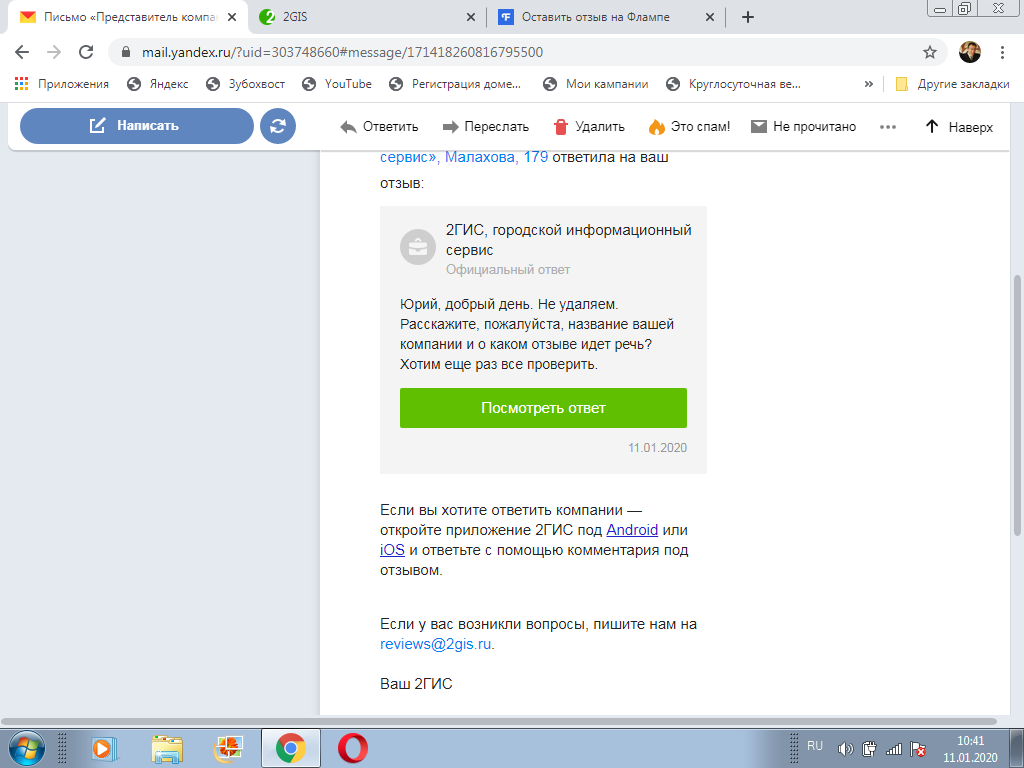Image resolution: width=1024 pixels, height=768 pixels.
Task: Switch to the 2GIS tab
Action: pos(366,17)
